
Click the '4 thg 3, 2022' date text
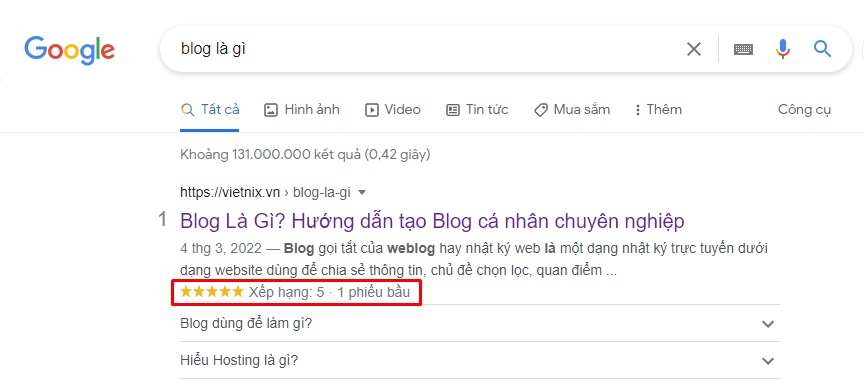(x=221, y=248)
